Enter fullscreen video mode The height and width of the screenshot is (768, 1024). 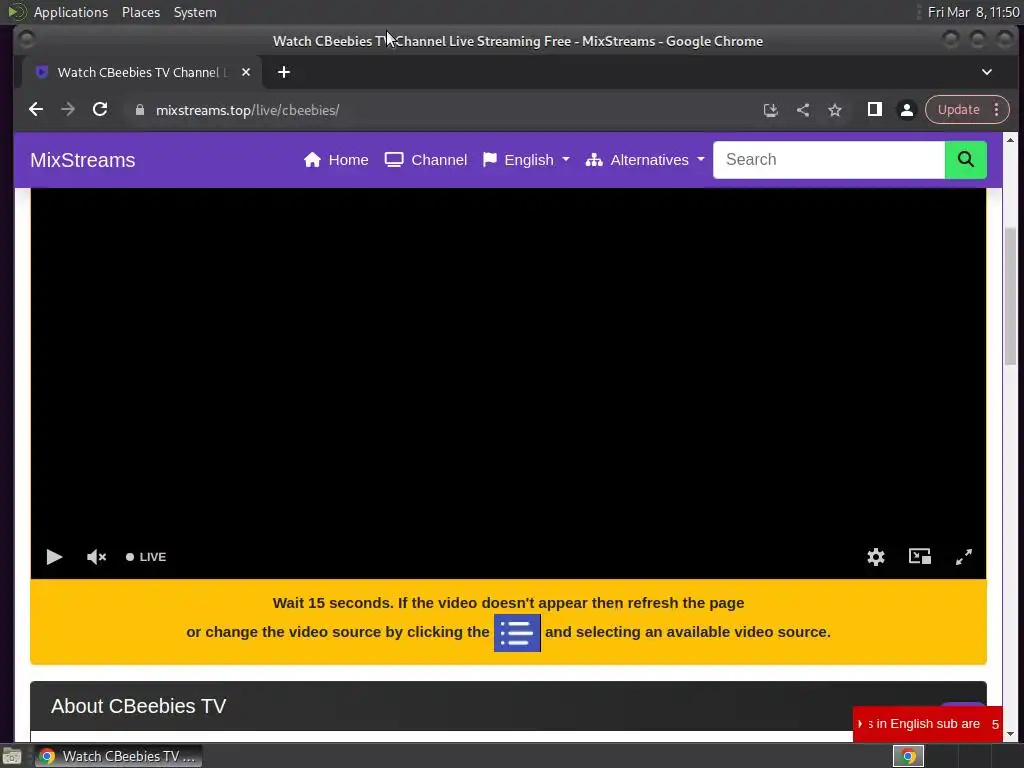pyautogui.click(x=963, y=556)
